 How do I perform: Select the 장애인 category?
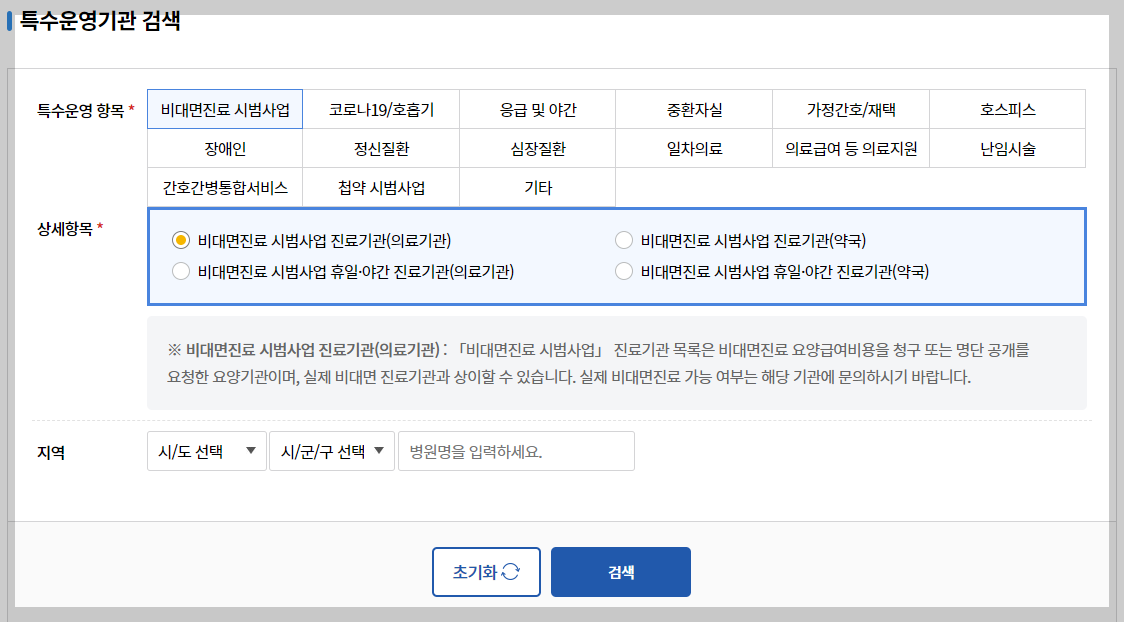click(225, 148)
